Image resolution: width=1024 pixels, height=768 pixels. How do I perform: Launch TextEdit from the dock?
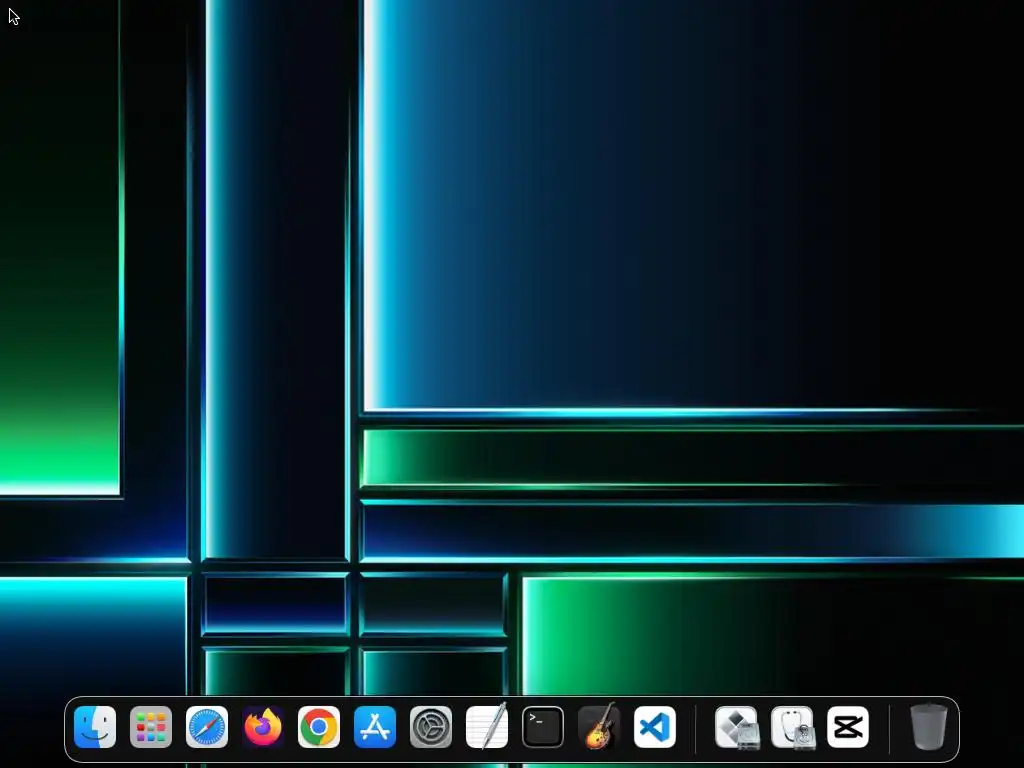pos(487,726)
